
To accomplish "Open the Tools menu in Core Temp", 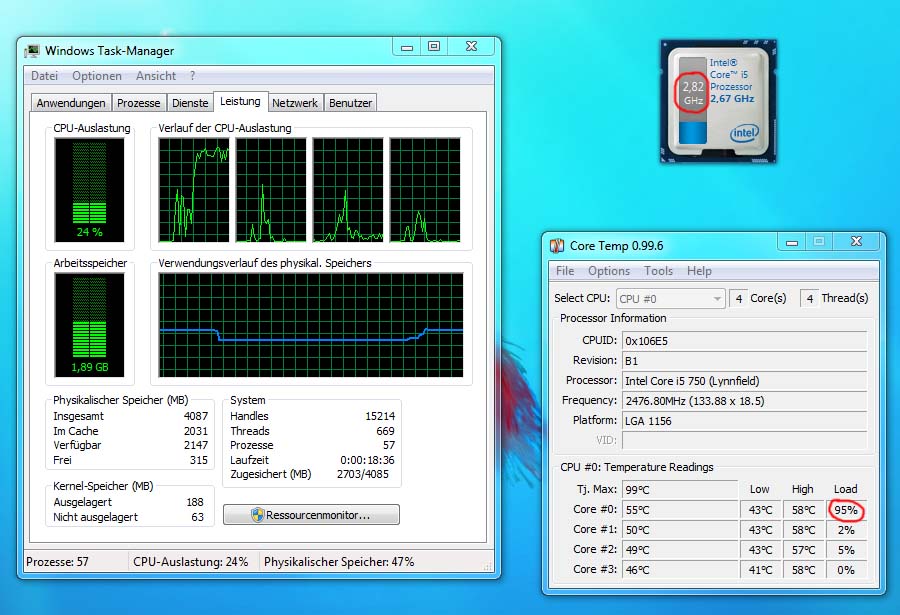I will [x=658, y=270].
